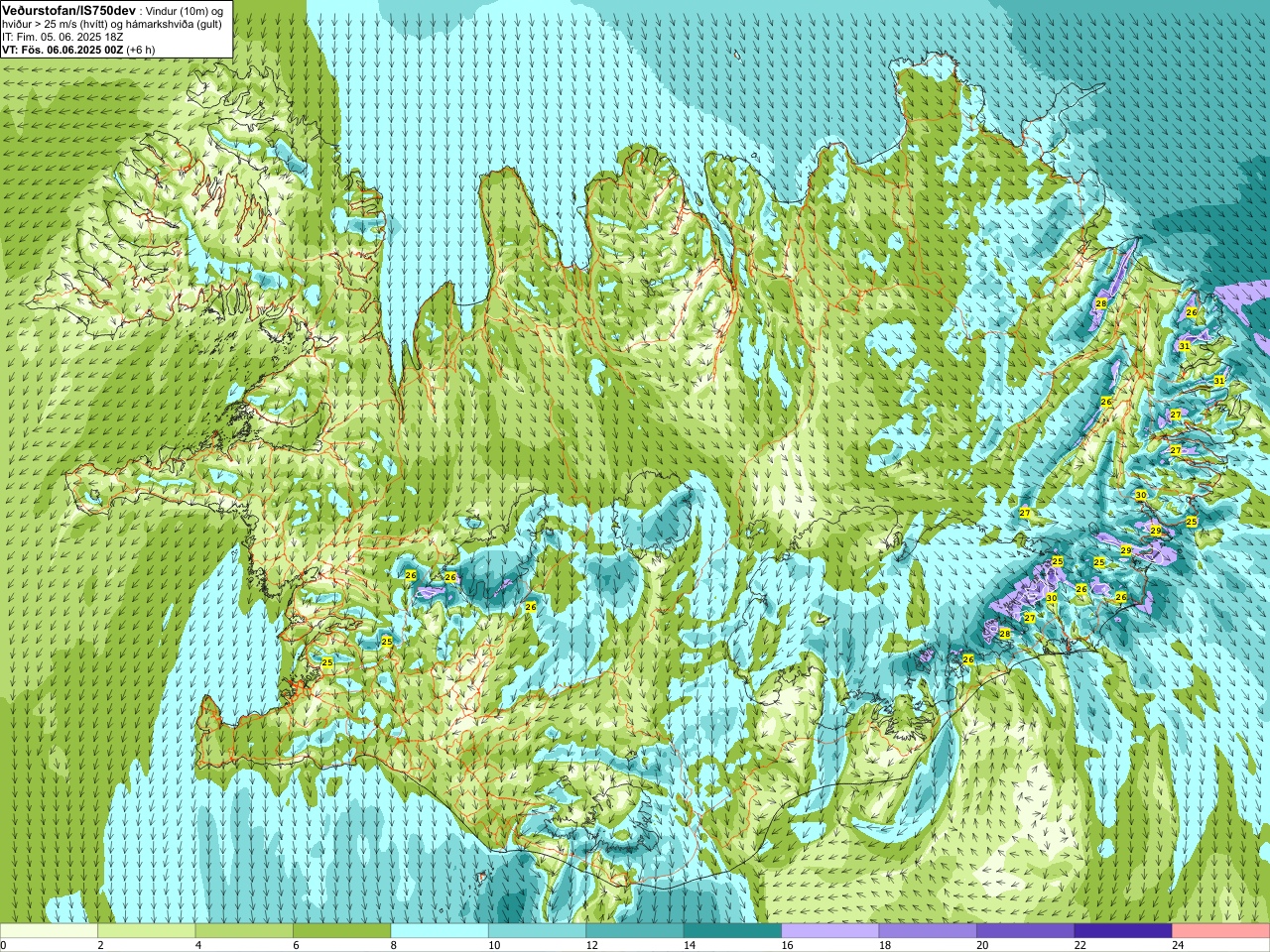The height and width of the screenshot is (952, 1270).
Task: Click the legend scale label '0'
Action: 4,945
